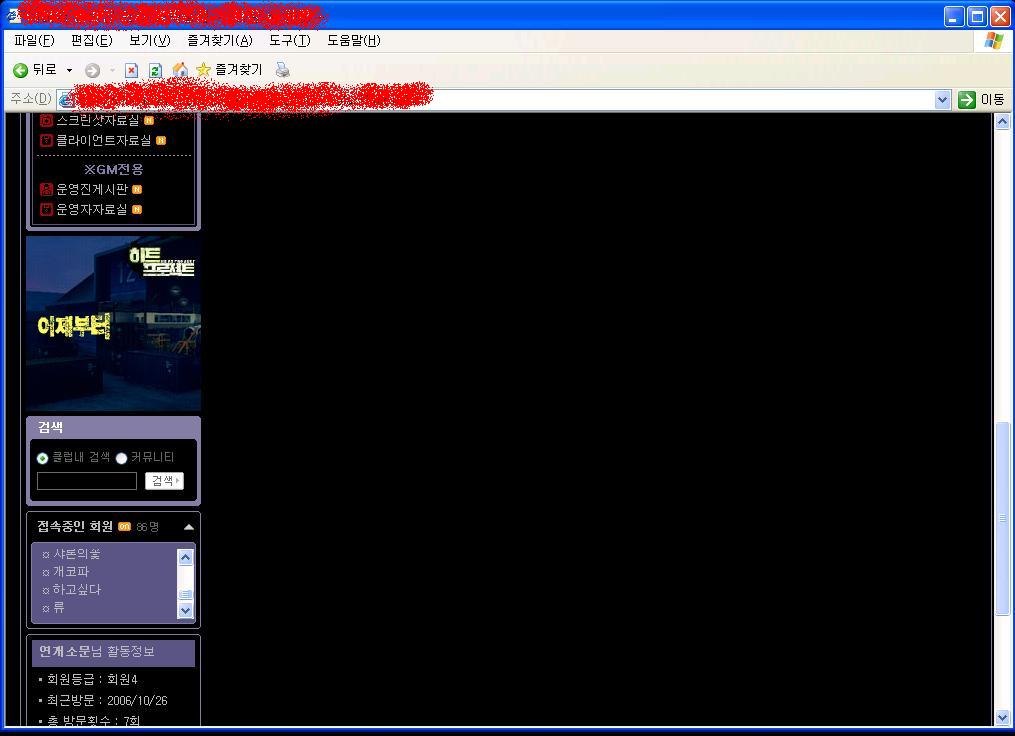Open the 클라이언트자료실 board link
The height and width of the screenshot is (736, 1015).
tap(104, 140)
